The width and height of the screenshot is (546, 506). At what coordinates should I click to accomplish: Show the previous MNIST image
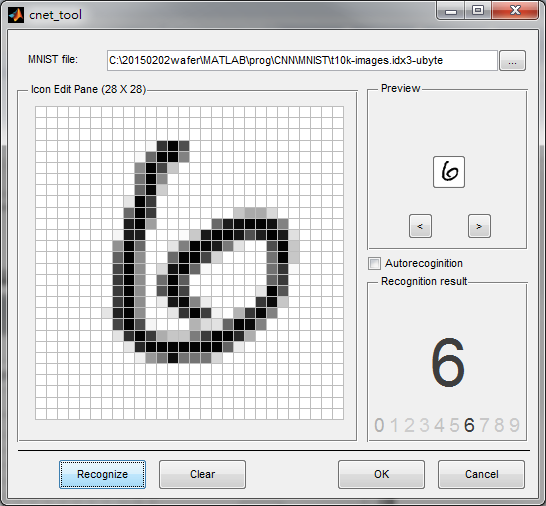420,226
